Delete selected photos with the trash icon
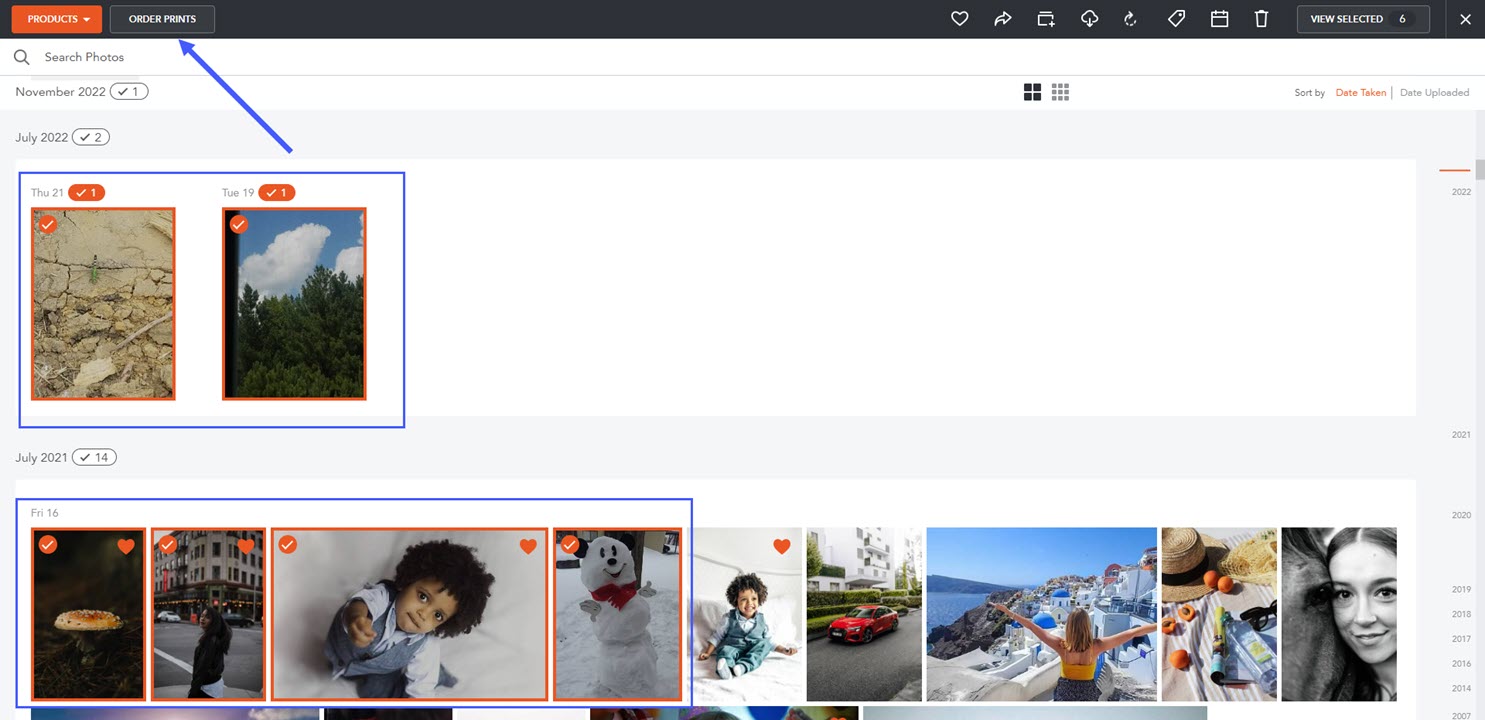Viewport: 1485px width, 720px height. [x=1261, y=19]
